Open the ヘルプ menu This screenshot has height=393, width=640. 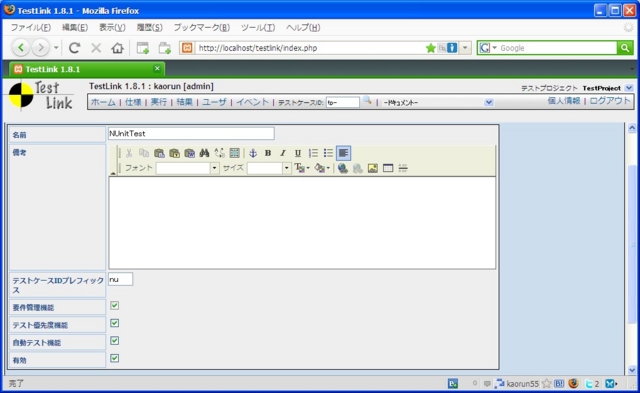(x=303, y=28)
